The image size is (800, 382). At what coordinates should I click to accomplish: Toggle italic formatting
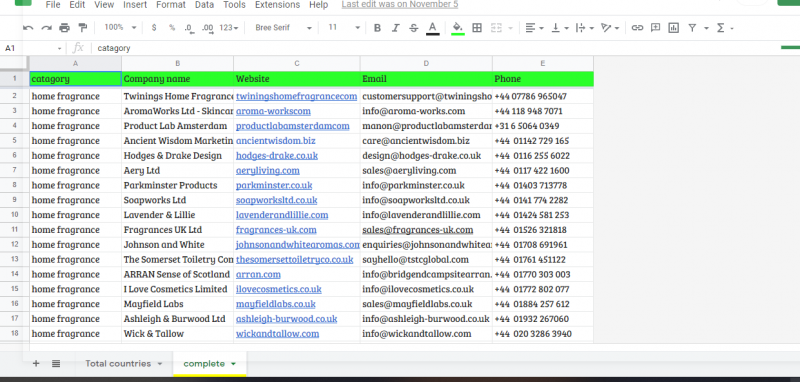click(x=395, y=28)
